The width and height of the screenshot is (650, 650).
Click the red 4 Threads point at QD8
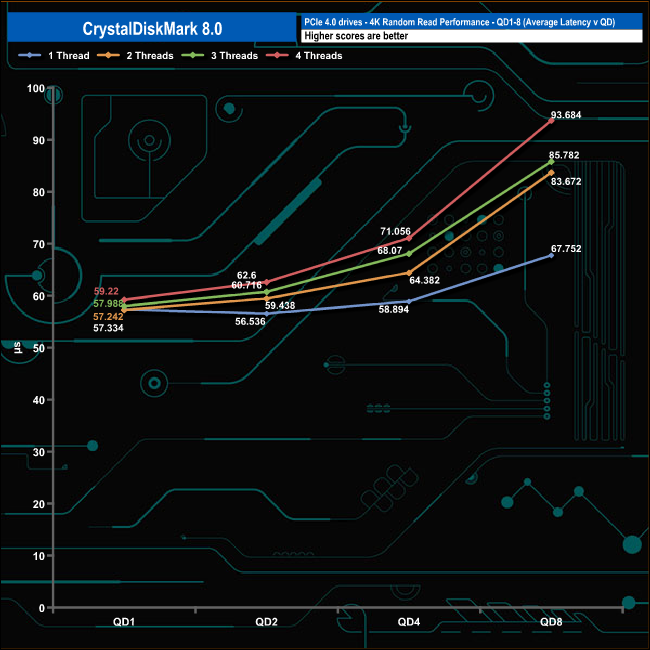pos(551,121)
